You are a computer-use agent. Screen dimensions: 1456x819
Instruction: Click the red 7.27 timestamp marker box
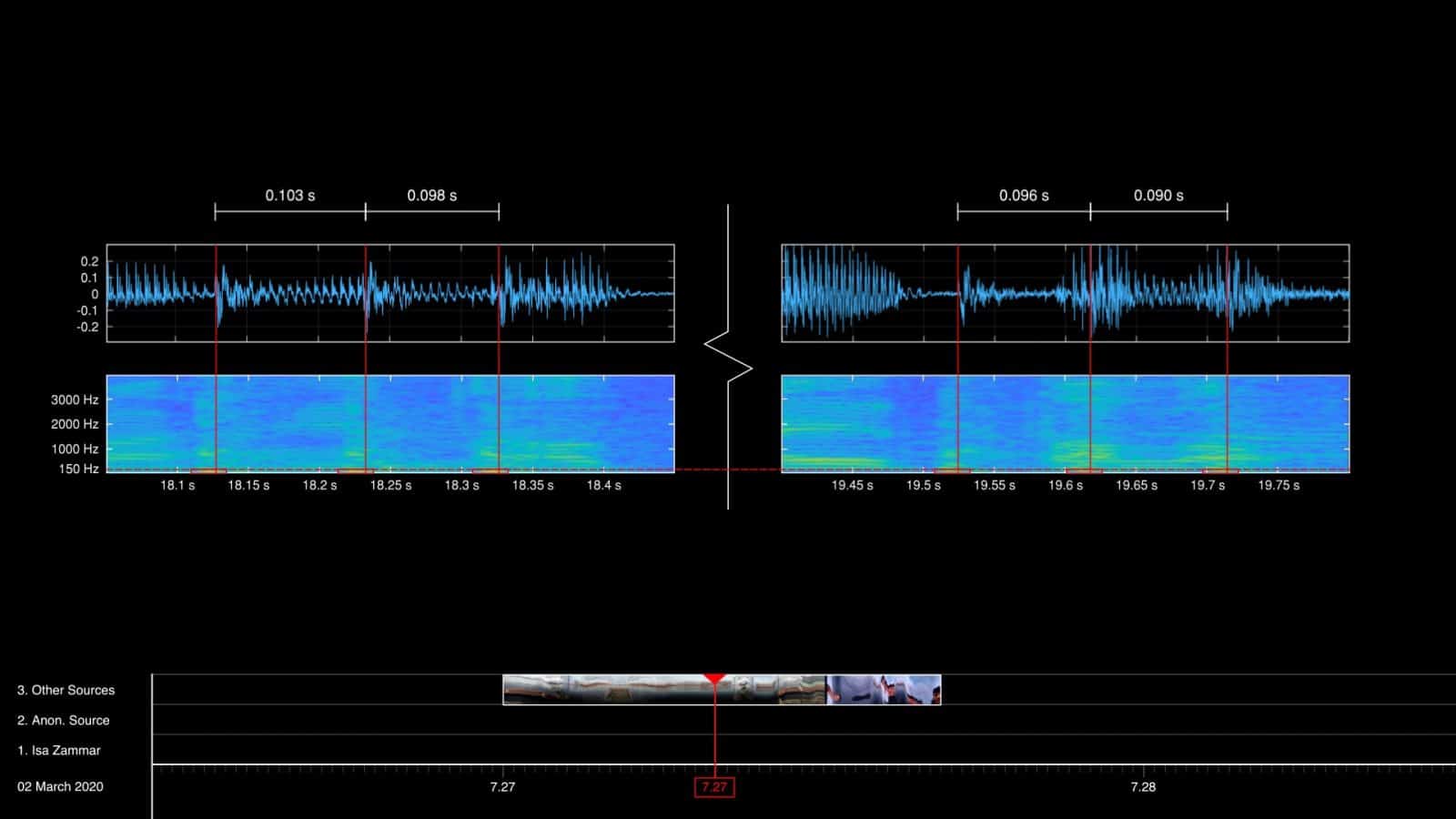715,789
